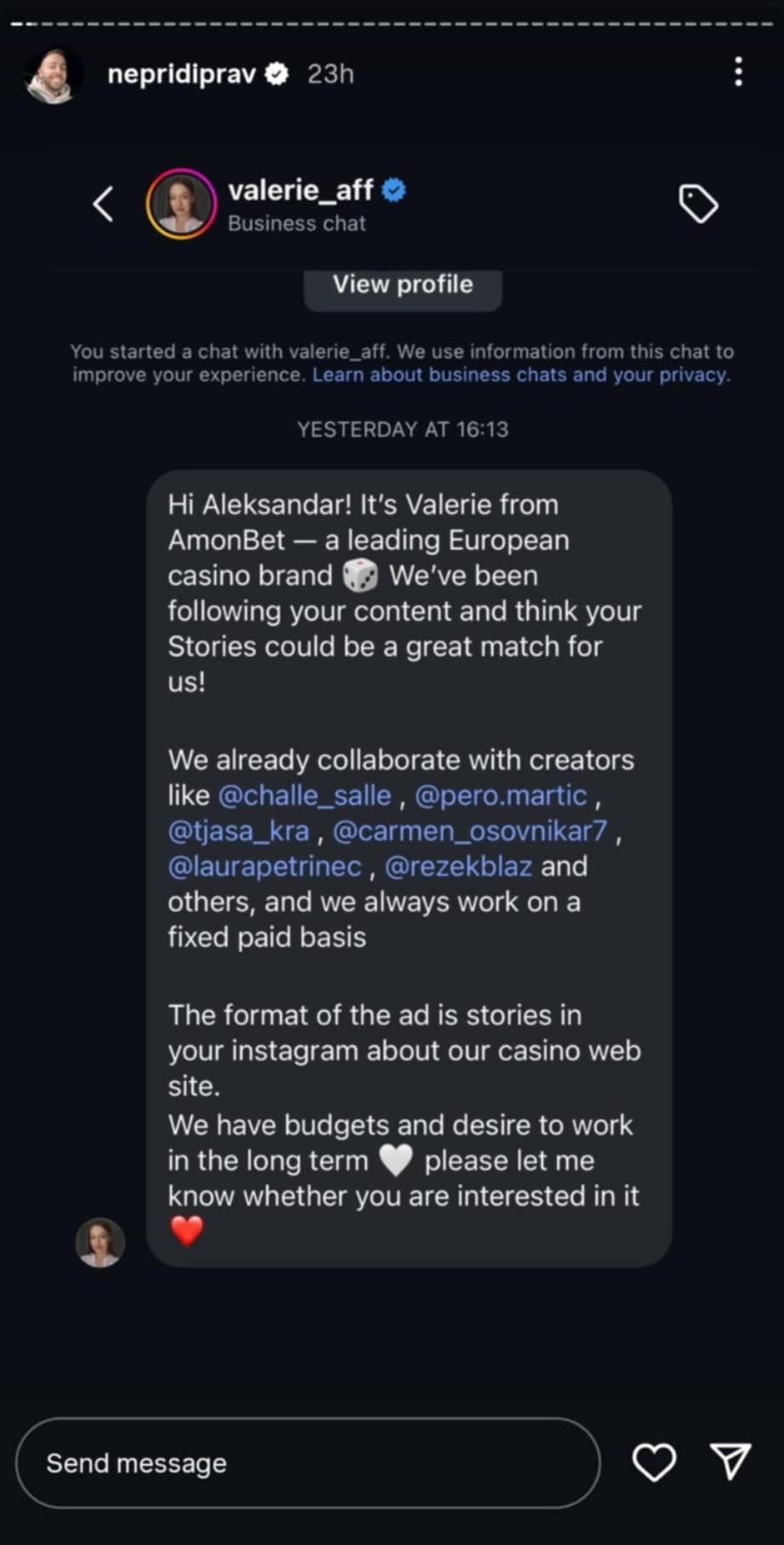Like the story with the heart icon
The width and height of the screenshot is (784, 1545).
[654, 1462]
